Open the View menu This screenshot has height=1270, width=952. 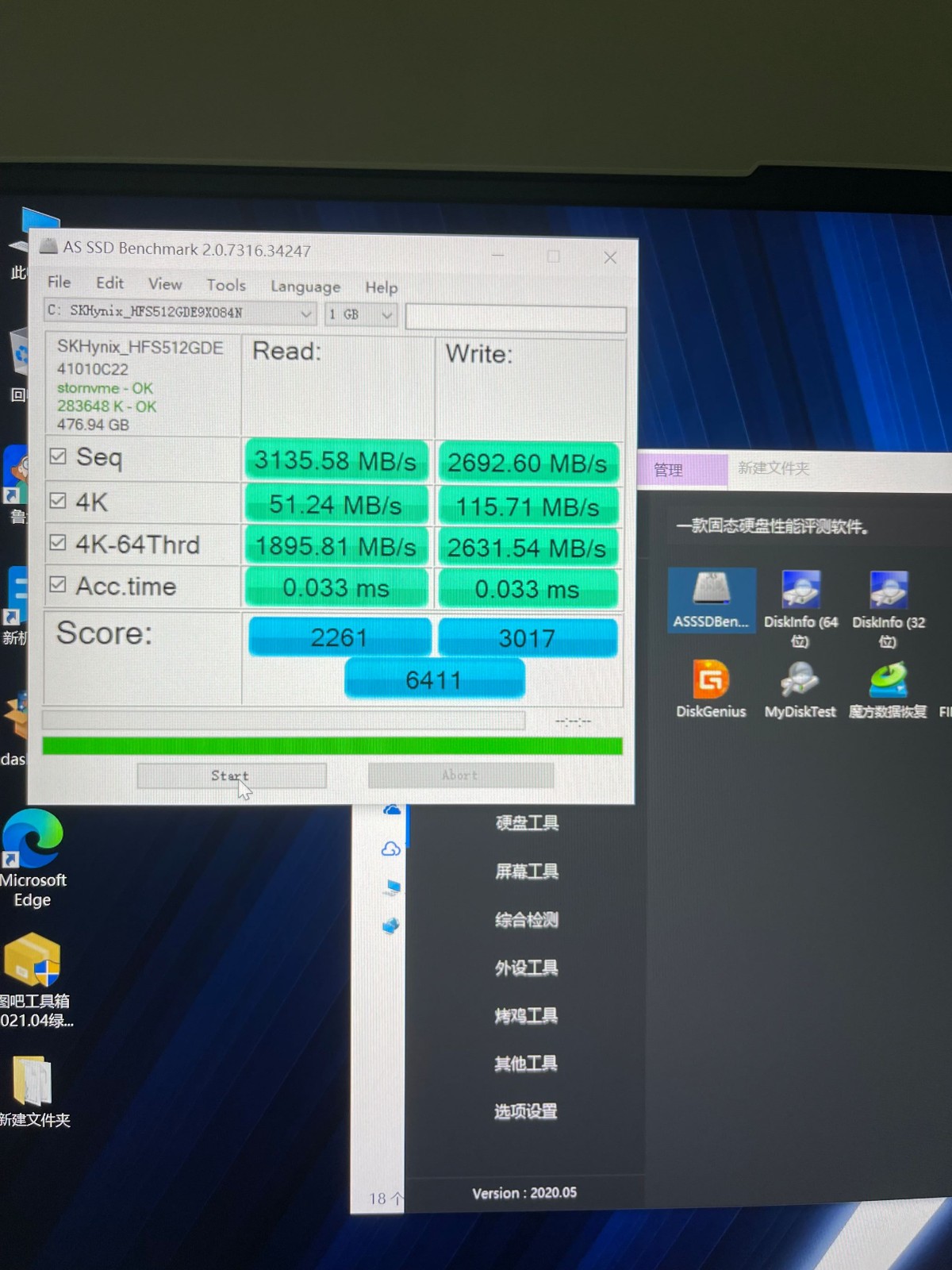tap(165, 283)
